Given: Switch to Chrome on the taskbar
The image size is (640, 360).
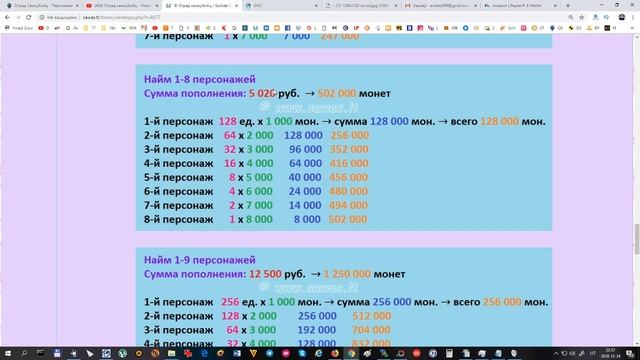Looking at the screenshot, I should [x=351, y=353].
